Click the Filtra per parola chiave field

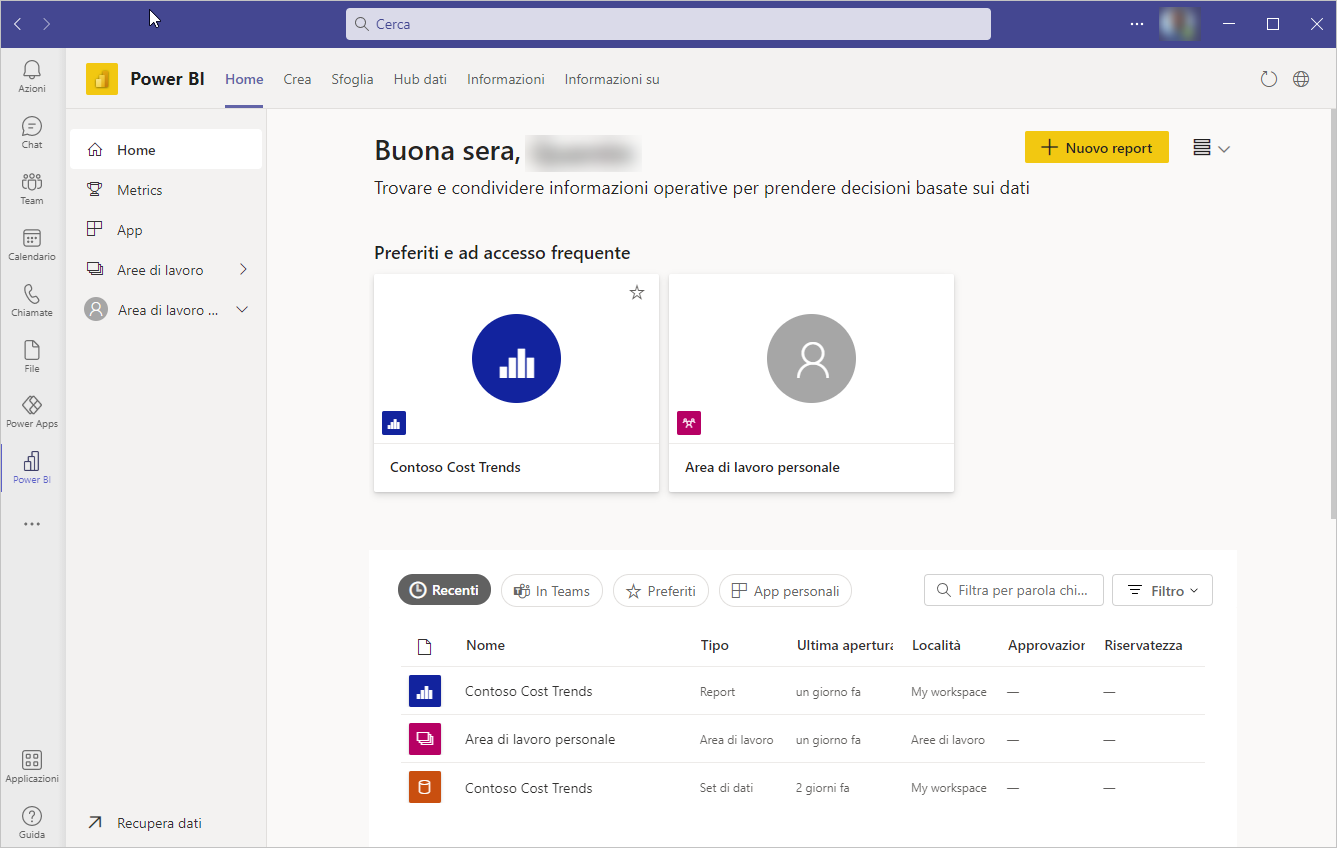pyautogui.click(x=1014, y=590)
